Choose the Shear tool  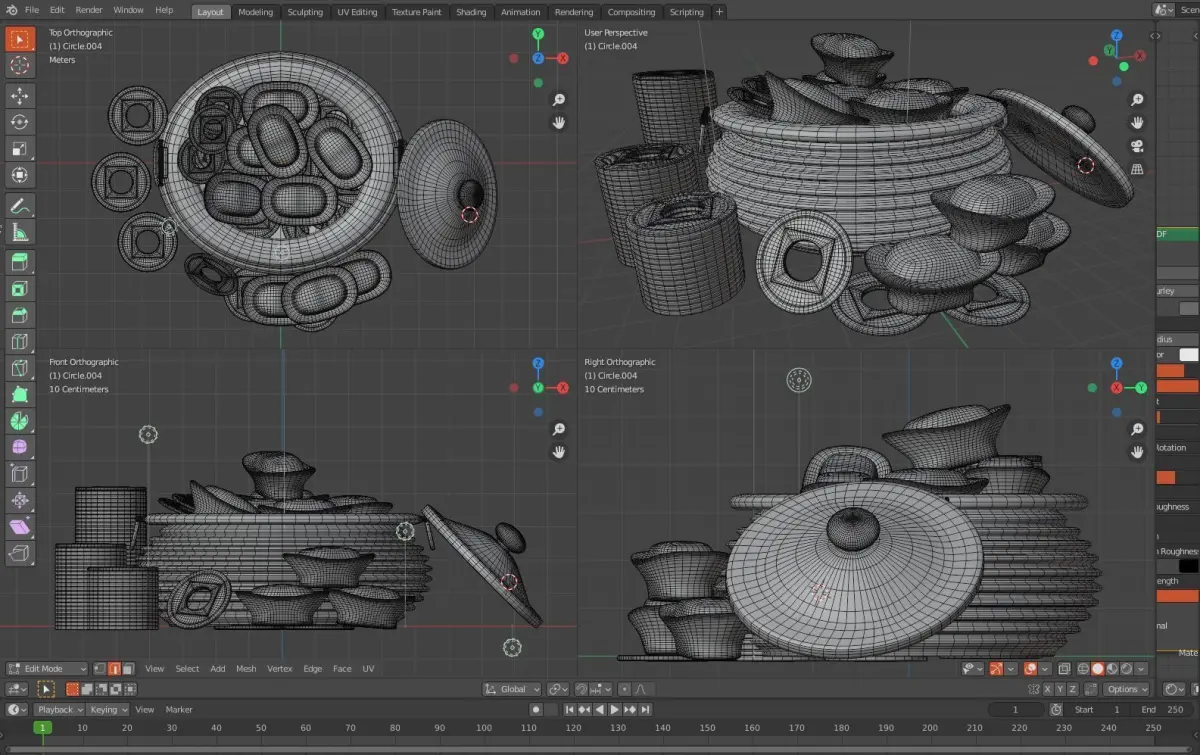click(19, 526)
